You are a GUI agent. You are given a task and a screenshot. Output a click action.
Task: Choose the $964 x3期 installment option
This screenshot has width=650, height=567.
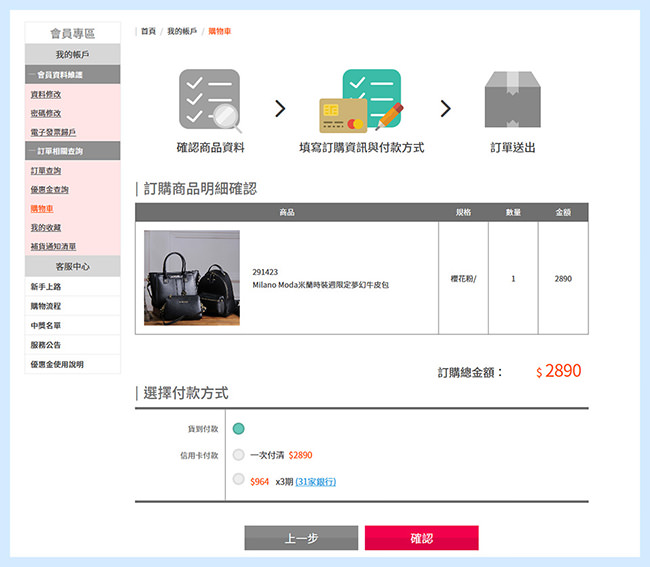[238, 480]
